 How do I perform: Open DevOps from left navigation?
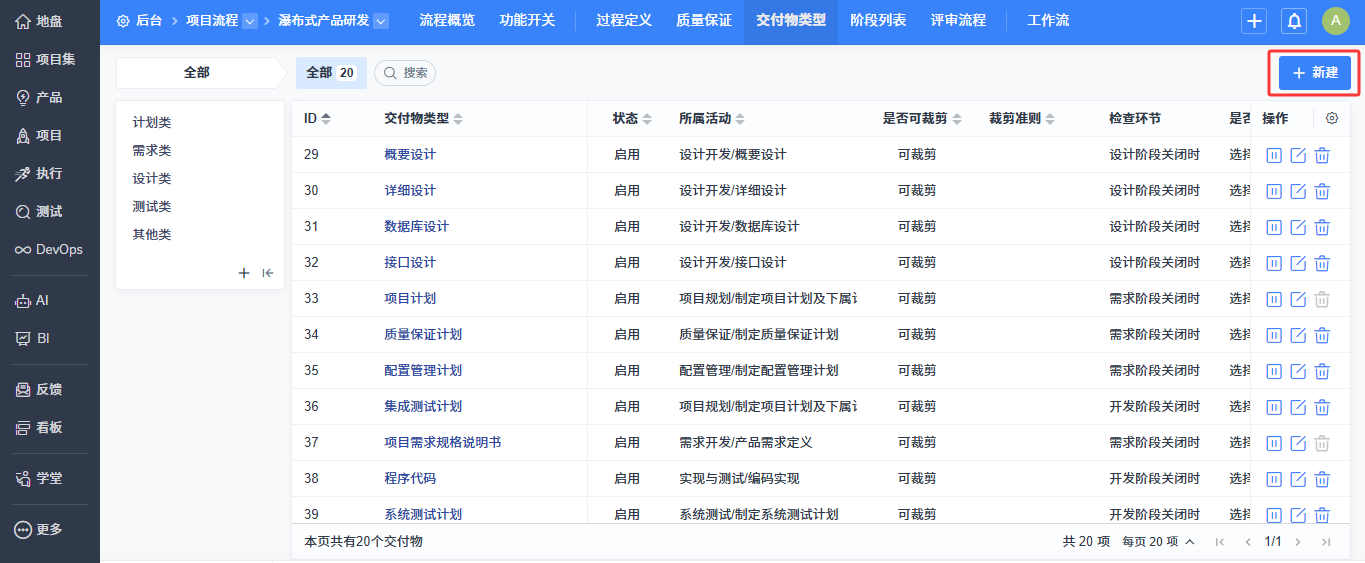coord(49,249)
